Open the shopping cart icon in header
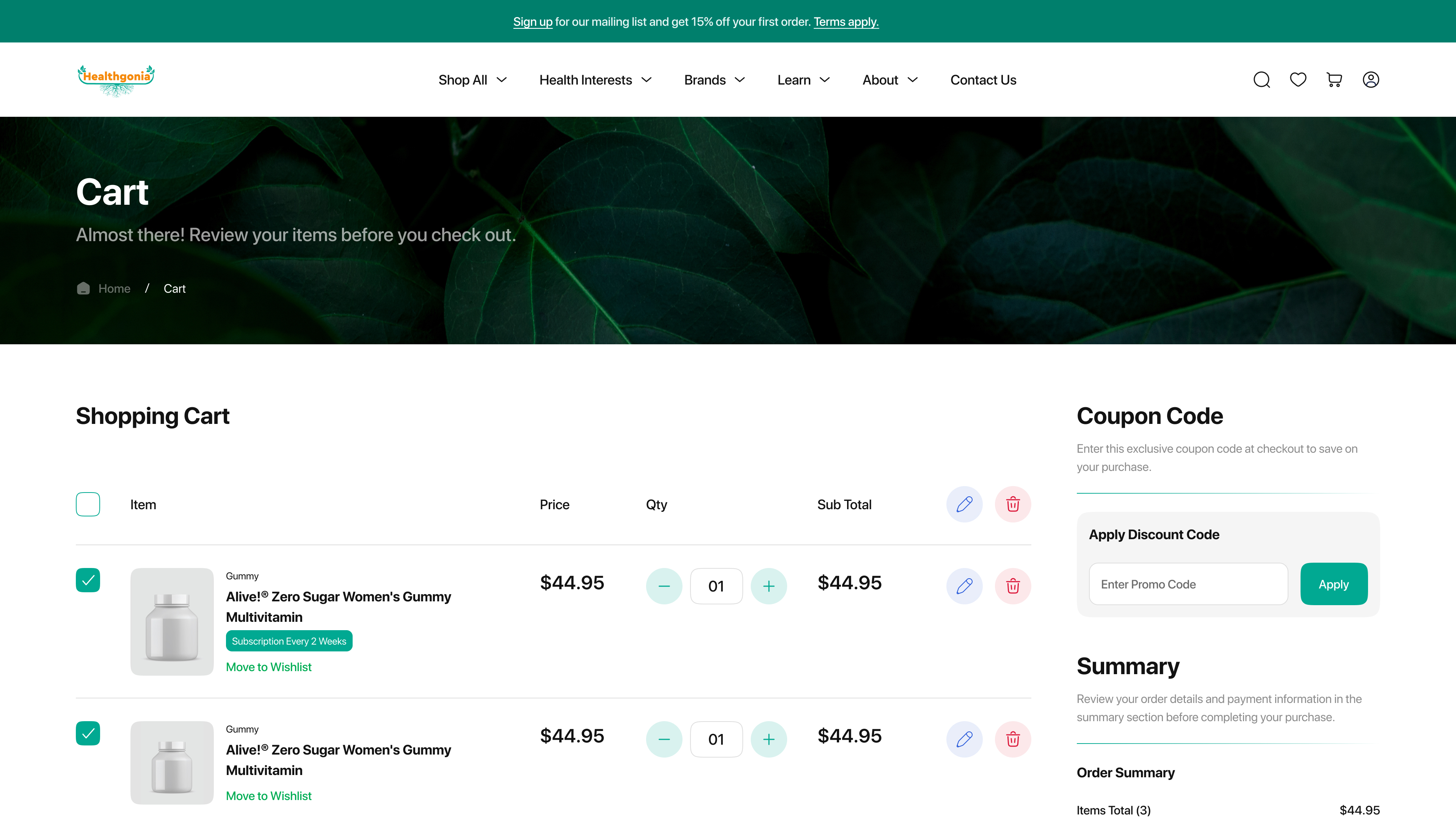This screenshot has width=1456, height=819. click(x=1334, y=80)
